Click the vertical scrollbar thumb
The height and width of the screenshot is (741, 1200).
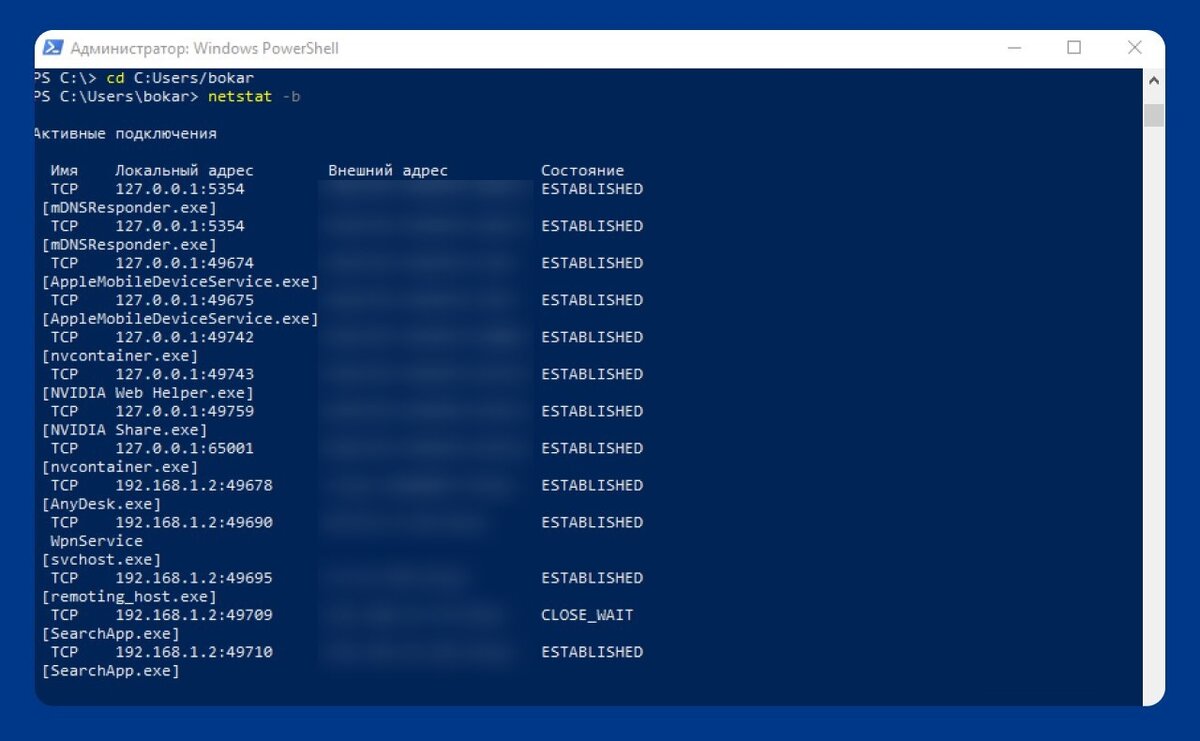tap(1153, 115)
